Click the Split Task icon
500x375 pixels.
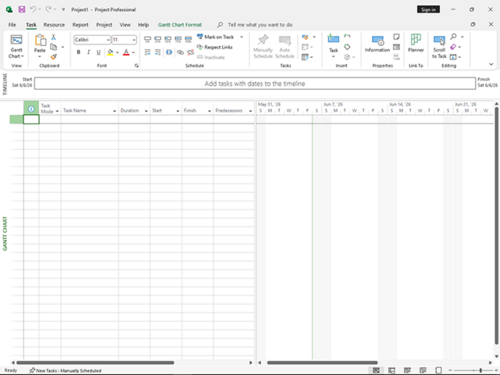point(169,52)
